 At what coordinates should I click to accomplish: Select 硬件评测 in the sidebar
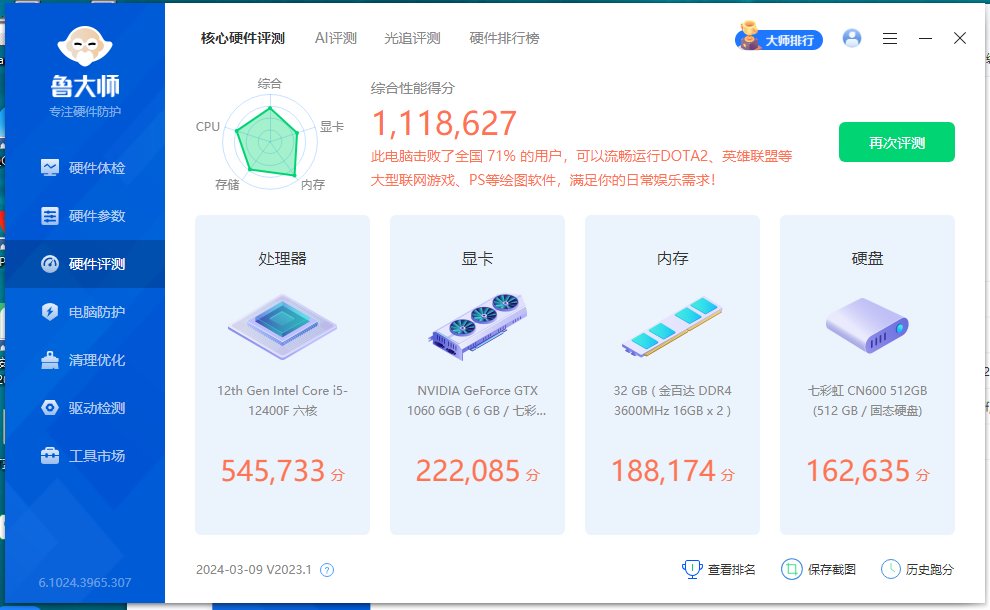click(85, 264)
